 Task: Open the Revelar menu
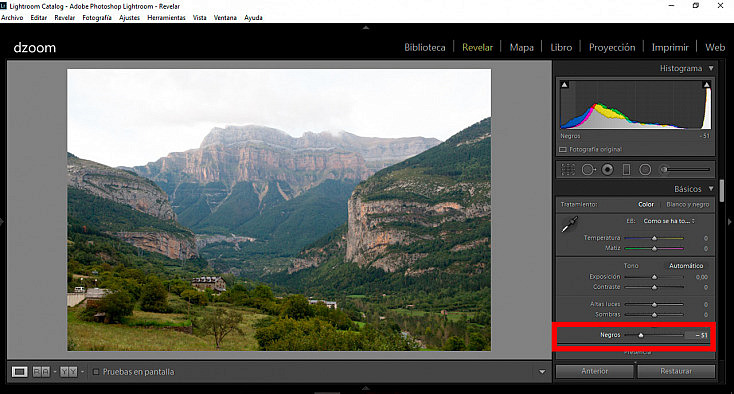pos(65,18)
